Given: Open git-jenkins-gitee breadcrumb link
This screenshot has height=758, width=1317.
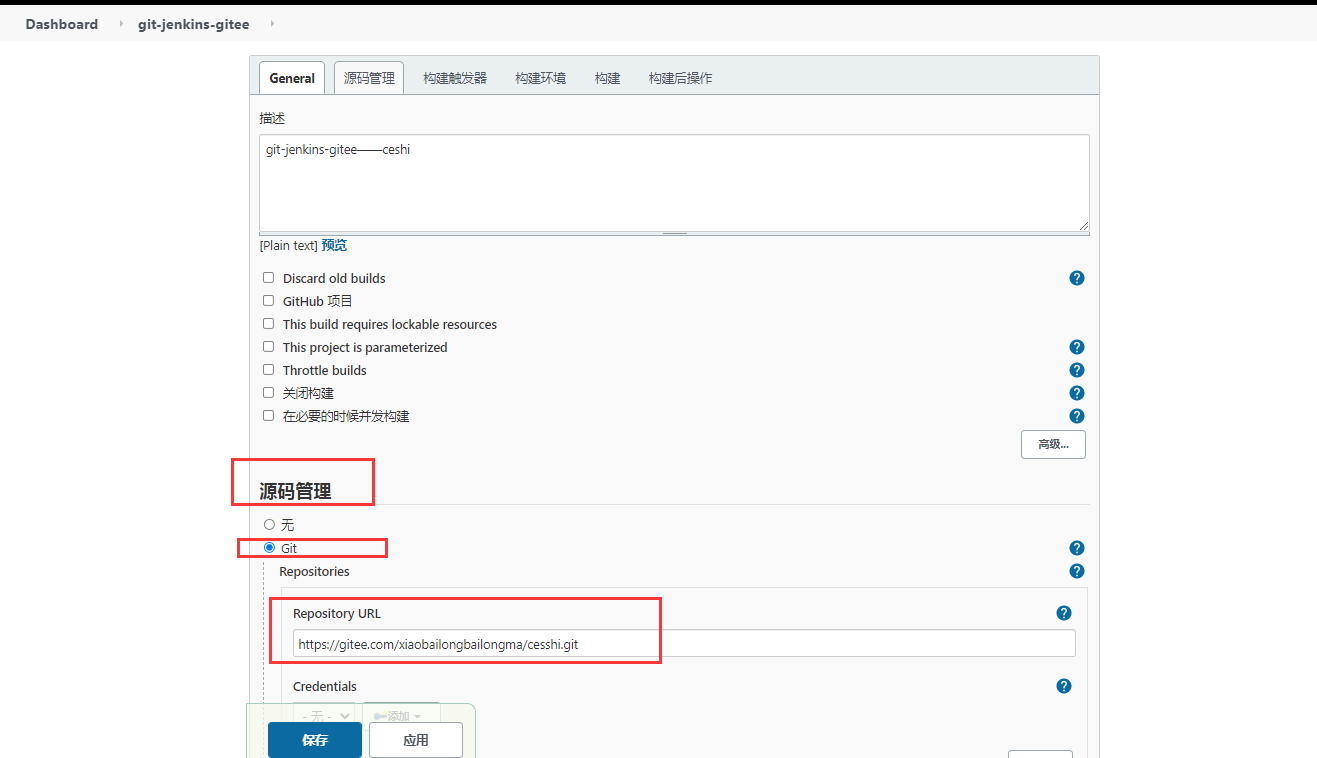Looking at the screenshot, I should point(194,24).
